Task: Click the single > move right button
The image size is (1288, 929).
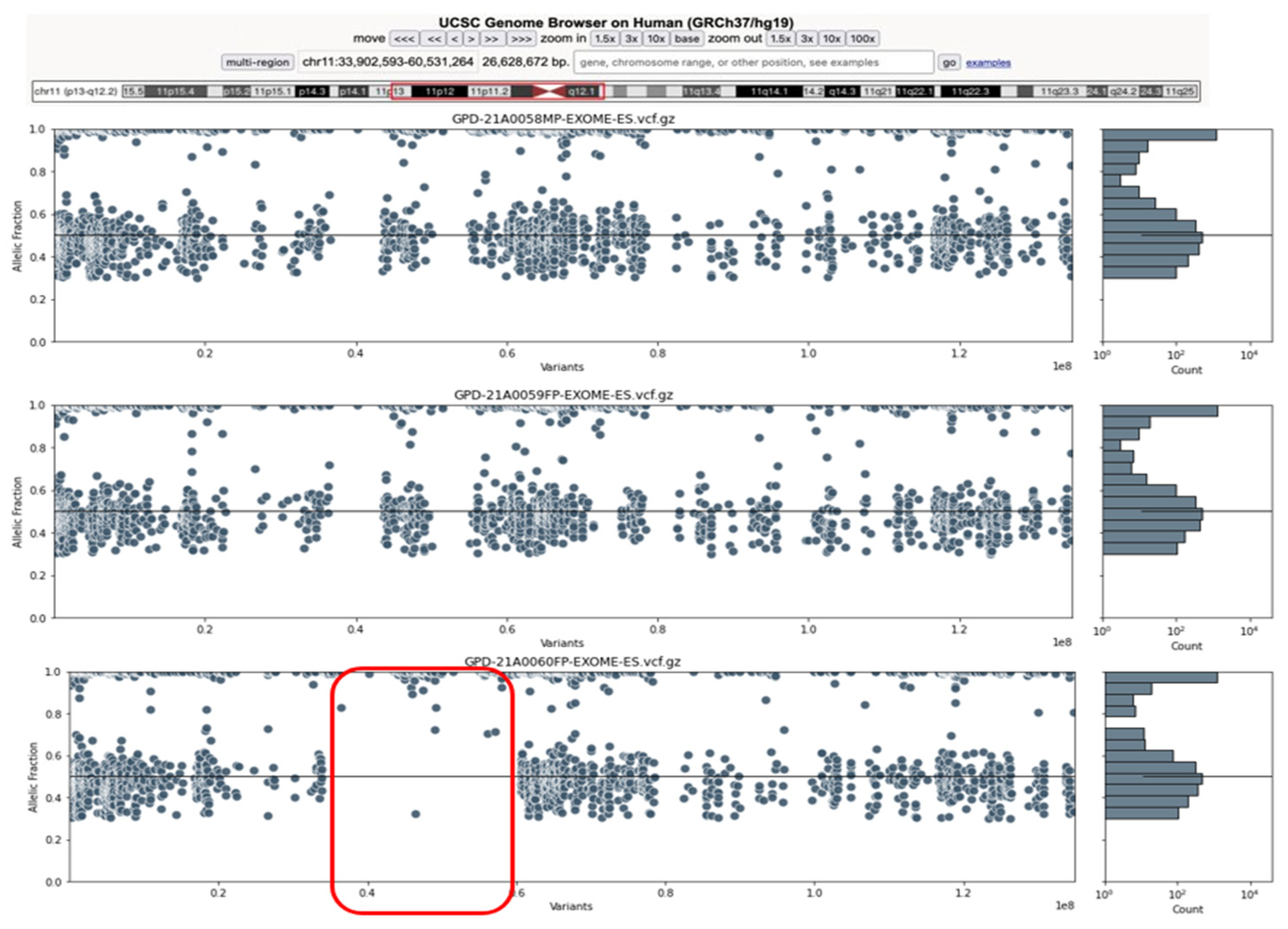Action: (x=471, y=39)
